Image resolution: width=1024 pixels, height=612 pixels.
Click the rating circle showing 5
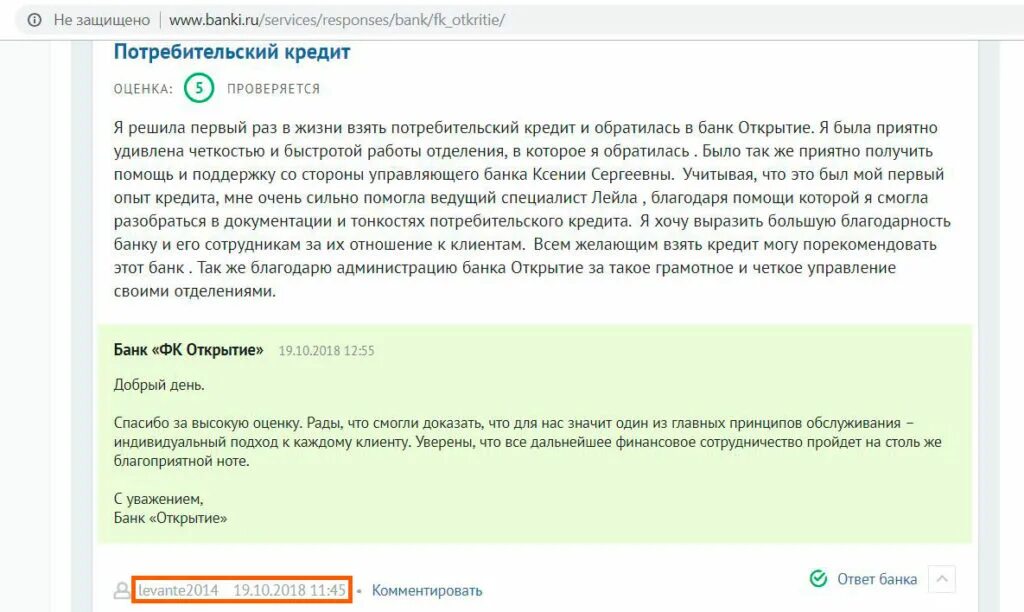pos(199,88)
